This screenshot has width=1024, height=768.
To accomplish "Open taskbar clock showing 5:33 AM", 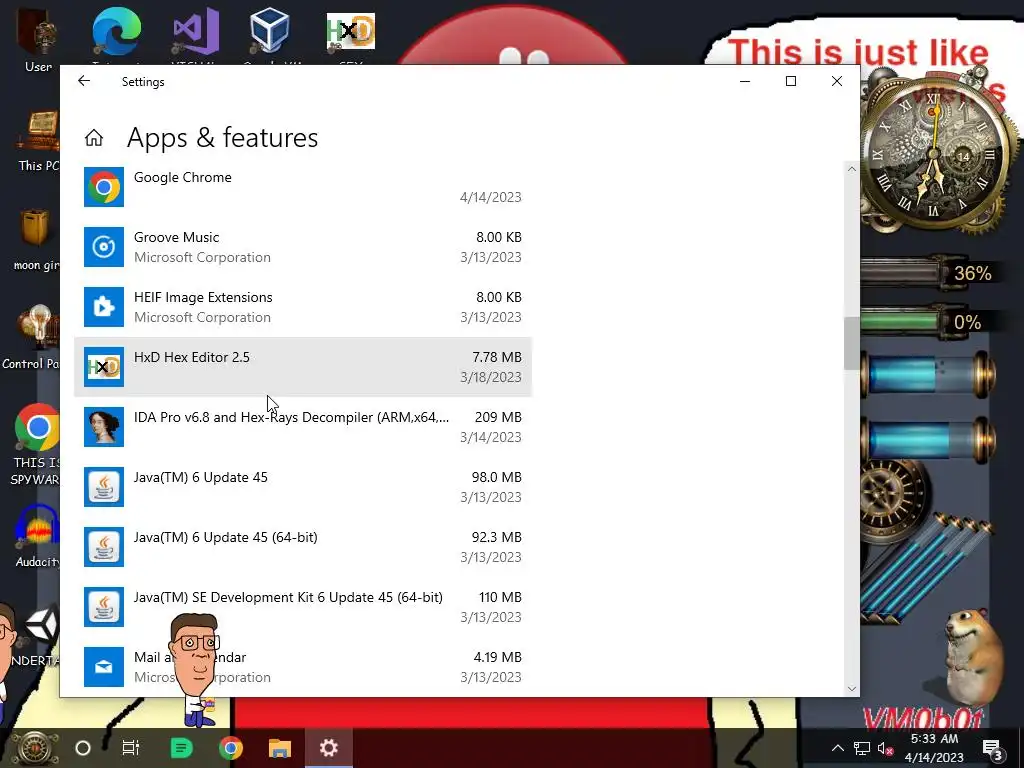I will pyautogui.click(x=934, y=748).
